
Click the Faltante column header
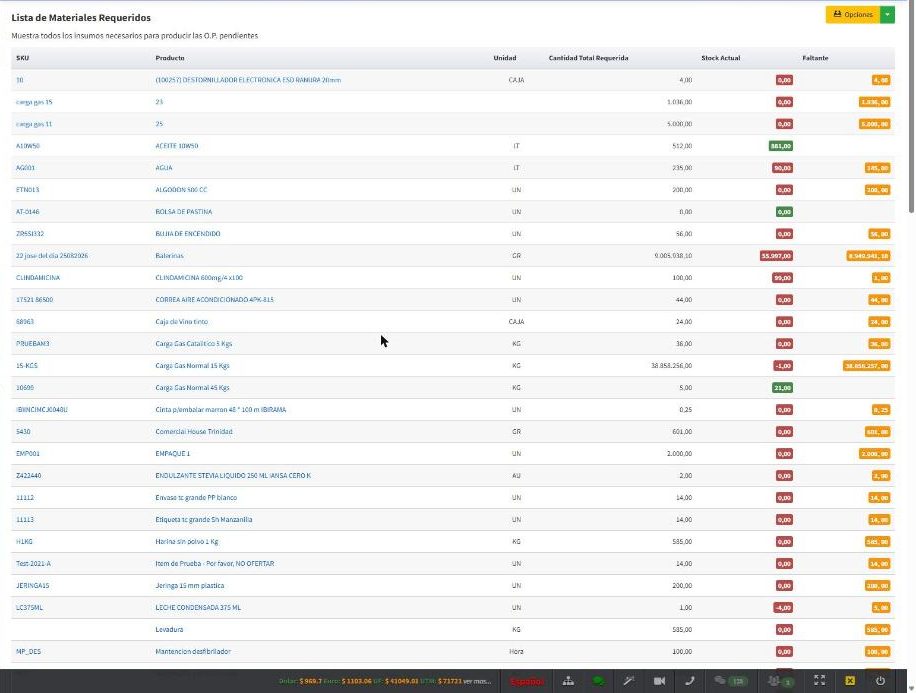pyautogui.click(x=815, y=58)
